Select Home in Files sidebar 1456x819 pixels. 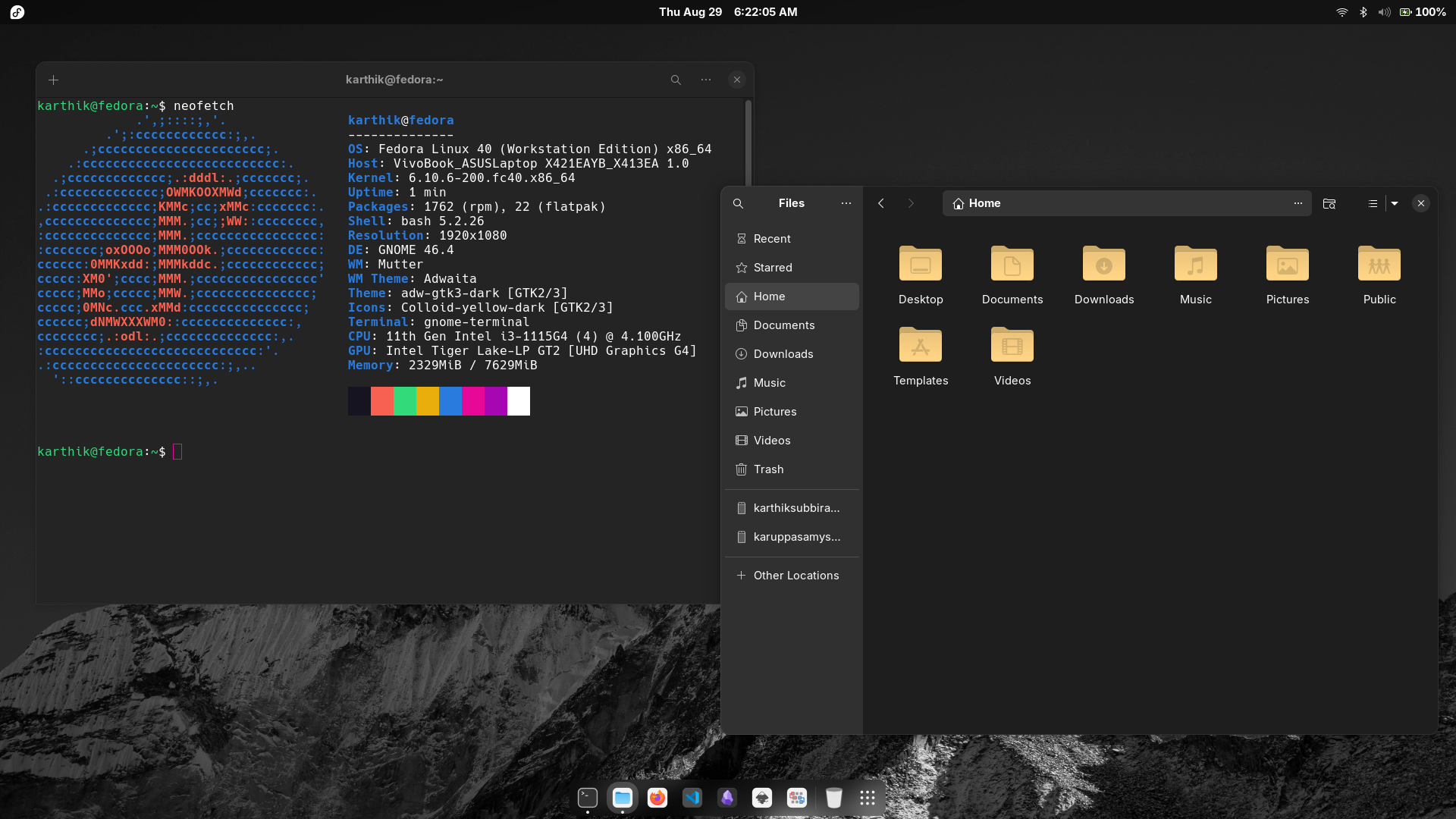792,297
